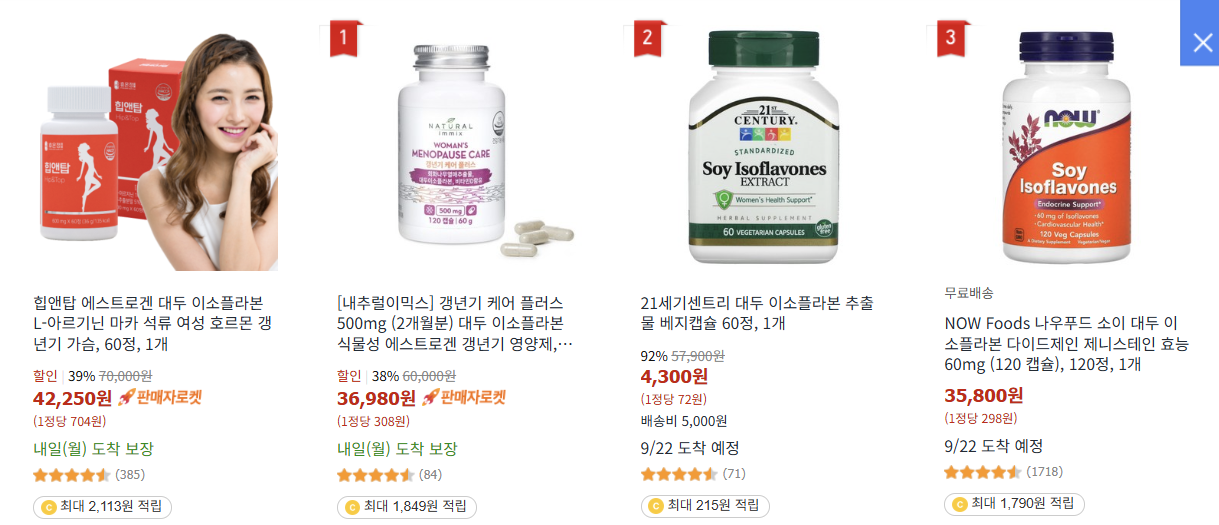
Task: Click the rocket badge beside 42,250원
Action: coord(160,397)
